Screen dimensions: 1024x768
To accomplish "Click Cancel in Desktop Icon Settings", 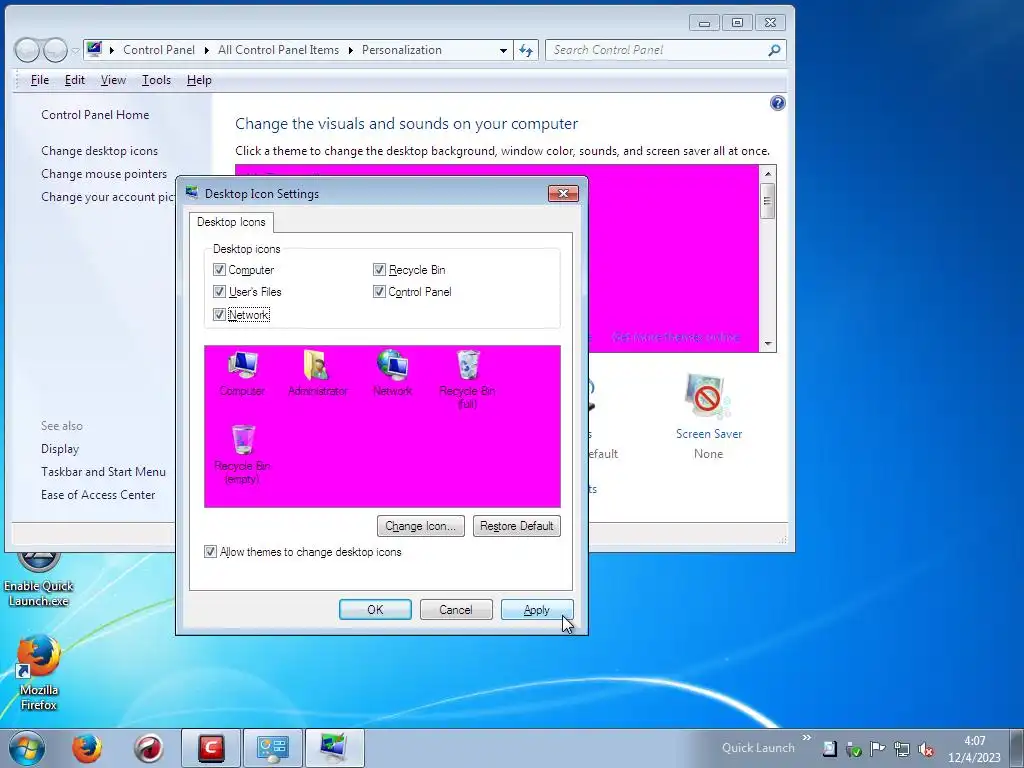I will point(456,609).
